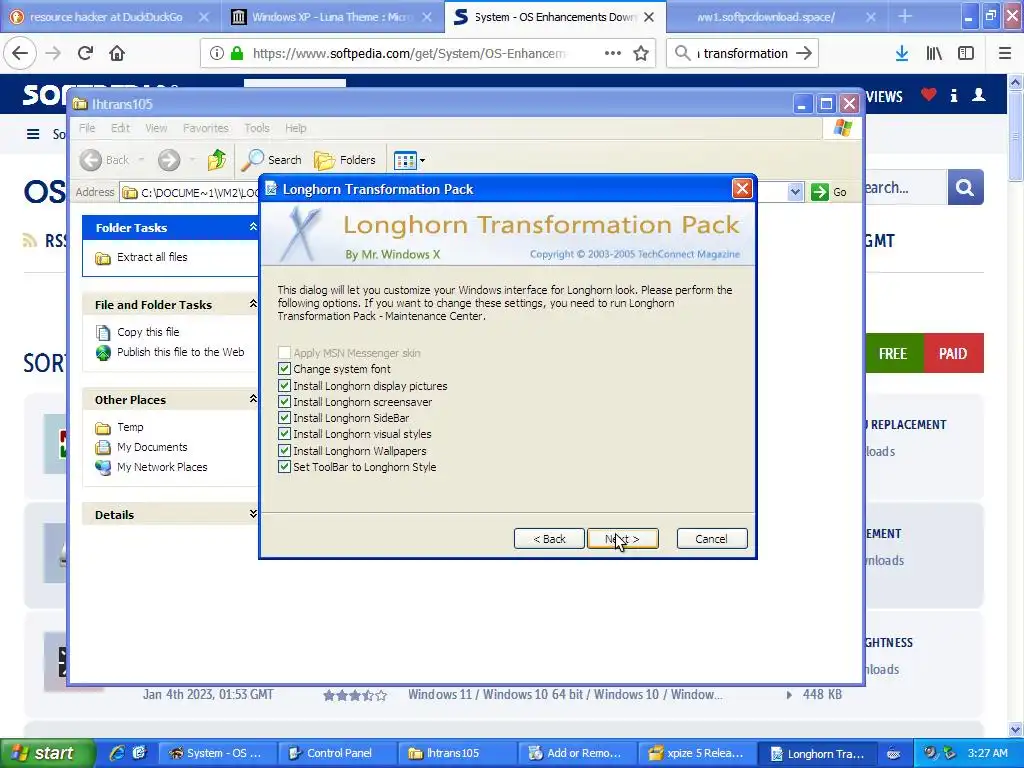Viewport: 1024px width, 768px height.
Task: Click Softpedia info icon
Action: pyautogui.click(x=954, y=96)
